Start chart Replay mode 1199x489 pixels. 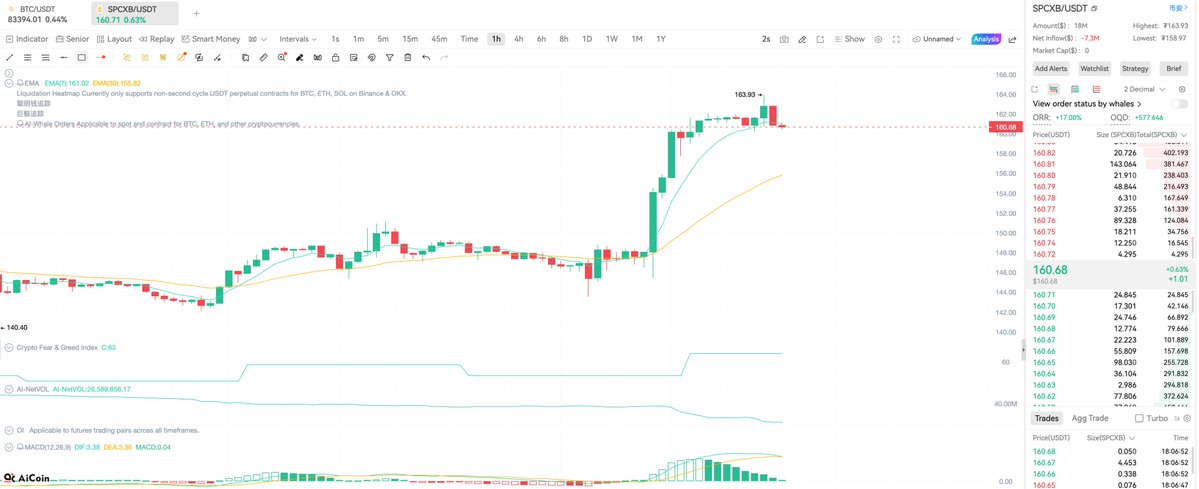(x=156, y=39)
